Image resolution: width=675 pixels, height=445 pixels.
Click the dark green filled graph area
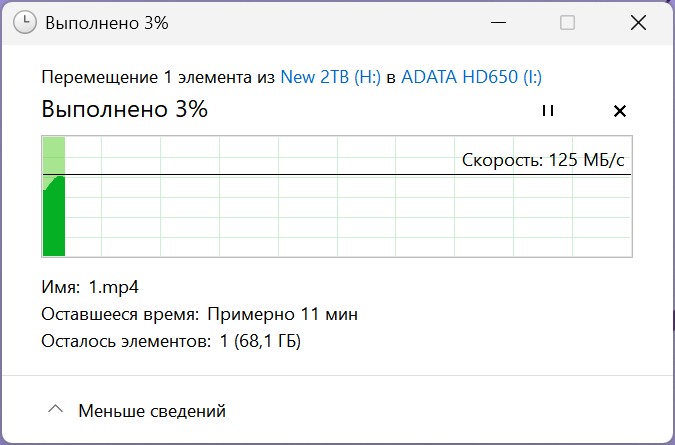pyautogui.click(x=54, y=219)
